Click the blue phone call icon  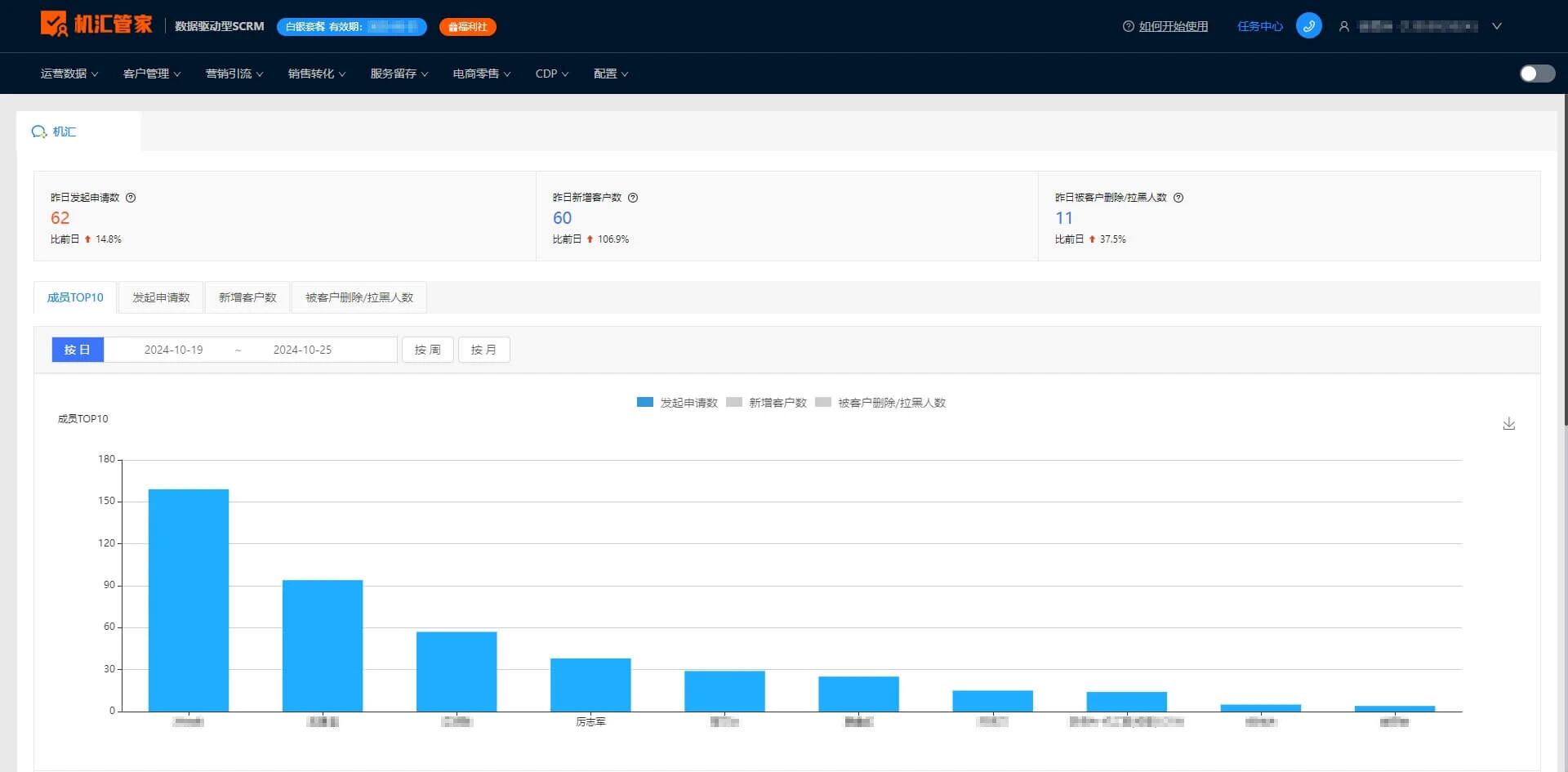[1308, 26]
